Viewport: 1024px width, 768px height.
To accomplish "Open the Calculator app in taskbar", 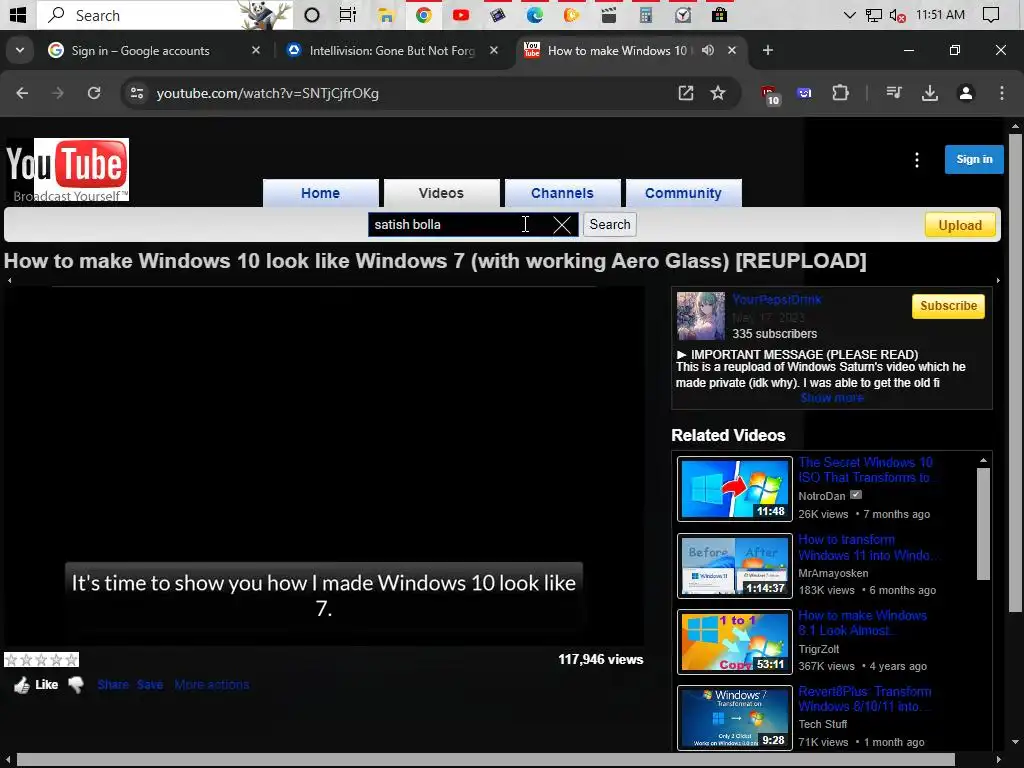I will coord(646,14).
